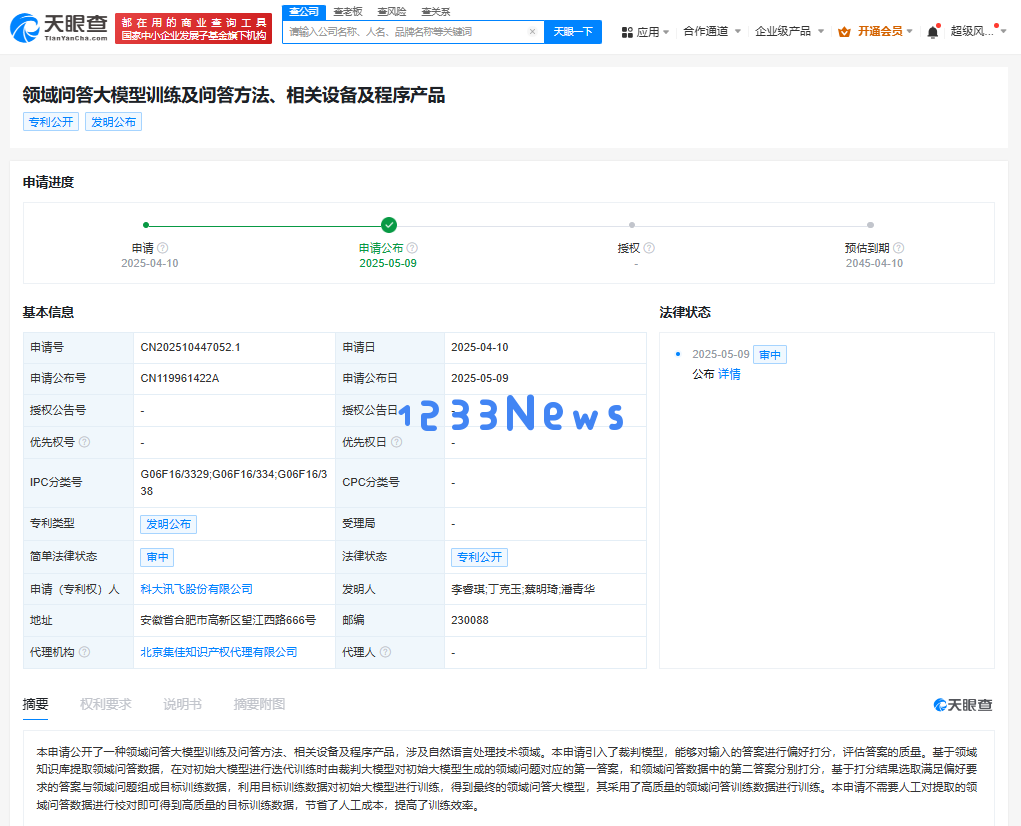Click the publication number CN119961422A
The width and height of the screenshot is (1021, 826).
point(180,378)
